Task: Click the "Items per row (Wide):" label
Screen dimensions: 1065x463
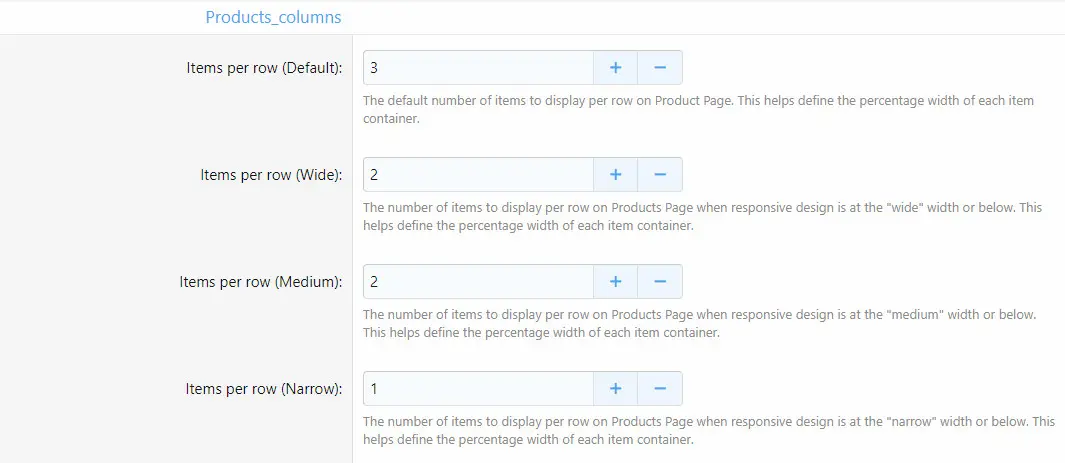Action: (x=271, y=175)
